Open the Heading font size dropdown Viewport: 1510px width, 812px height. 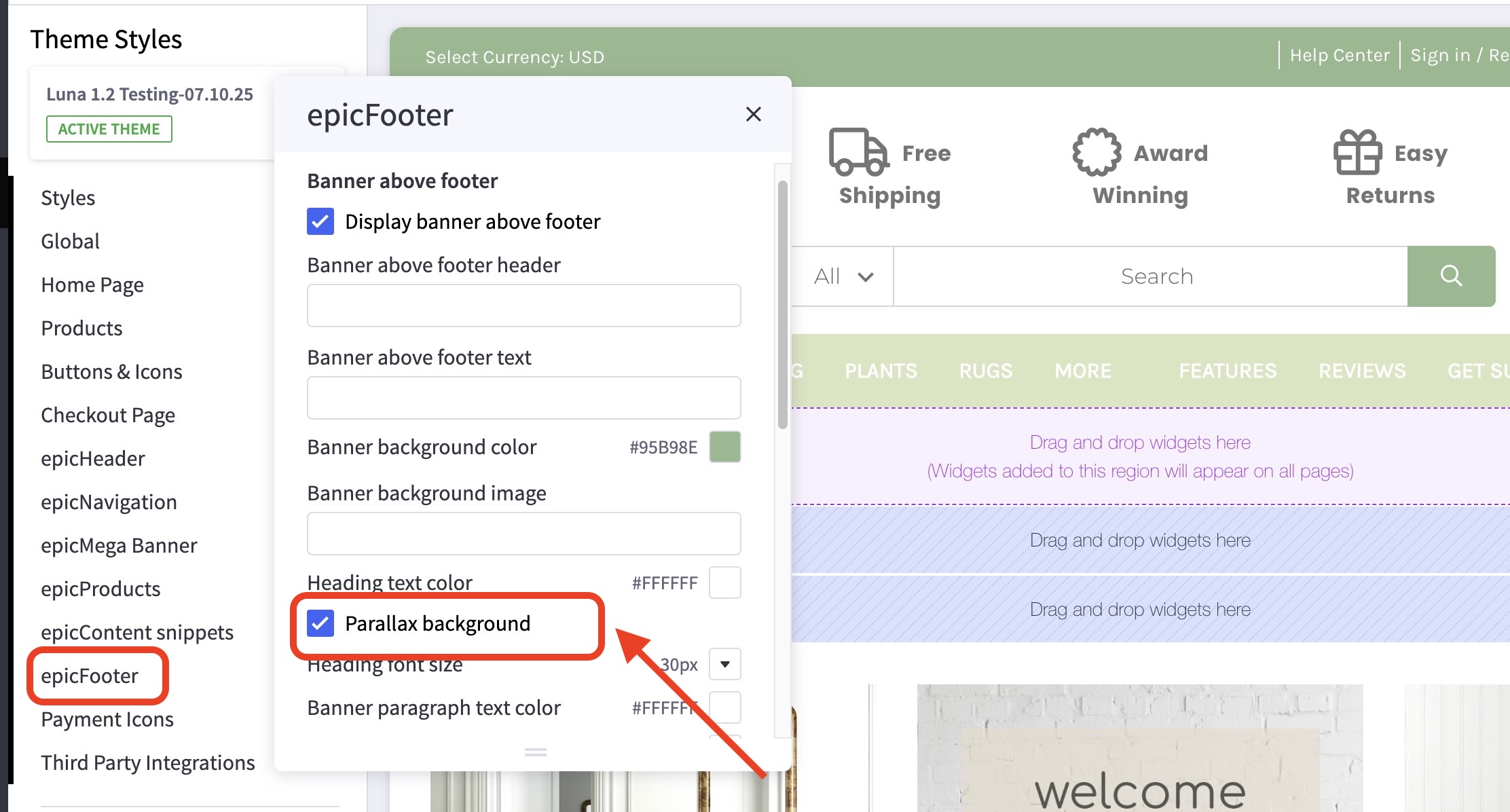(724, 664)
